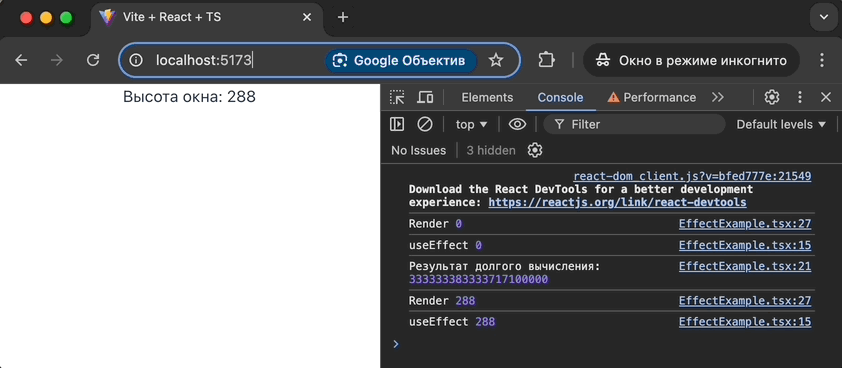Show the console sidebar
This screenshot has height=368, width=842.
[397, 125]
